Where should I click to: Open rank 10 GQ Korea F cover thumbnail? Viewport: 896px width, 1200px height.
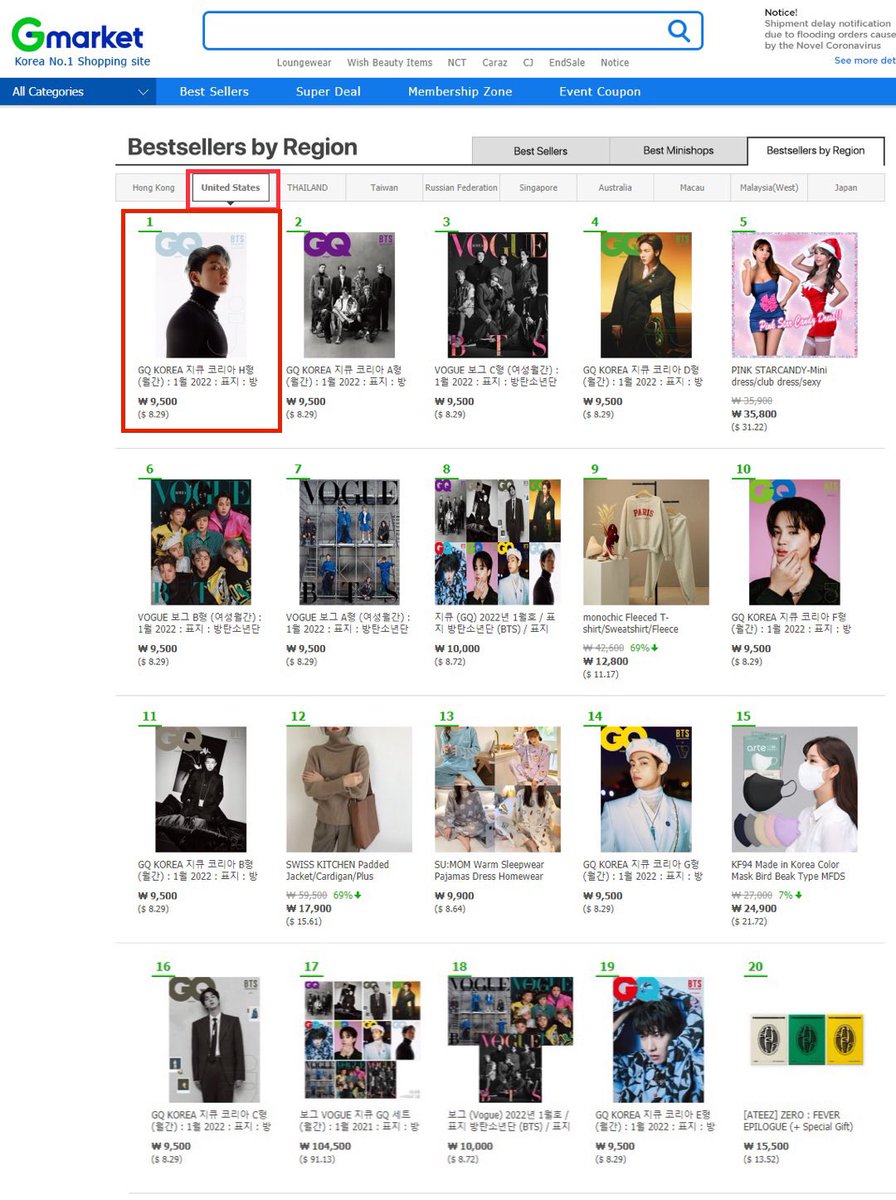pos(794,542)
